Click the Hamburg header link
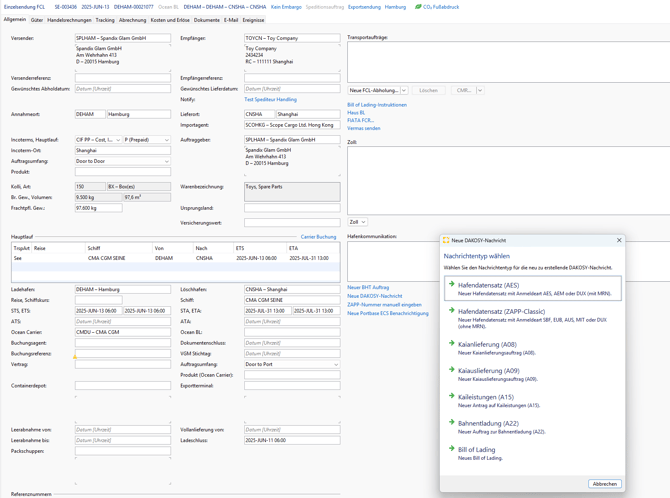Image resolution: width=670 pixels, height=498 pixels. [395, 7]
